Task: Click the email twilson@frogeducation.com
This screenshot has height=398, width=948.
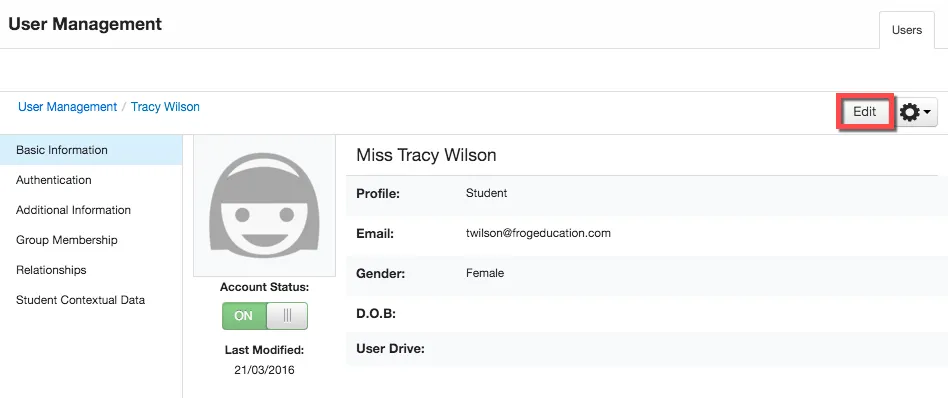Action: [538, 233]
